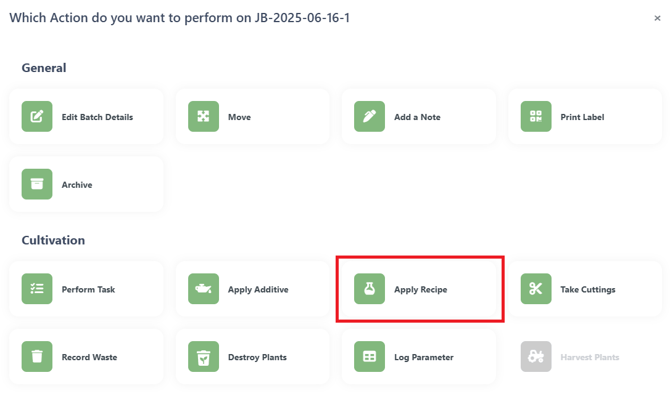Screen dimensions: 670x399
Task: Click the Apply Additive watering-can icon
Action: [x=203, y=289]
